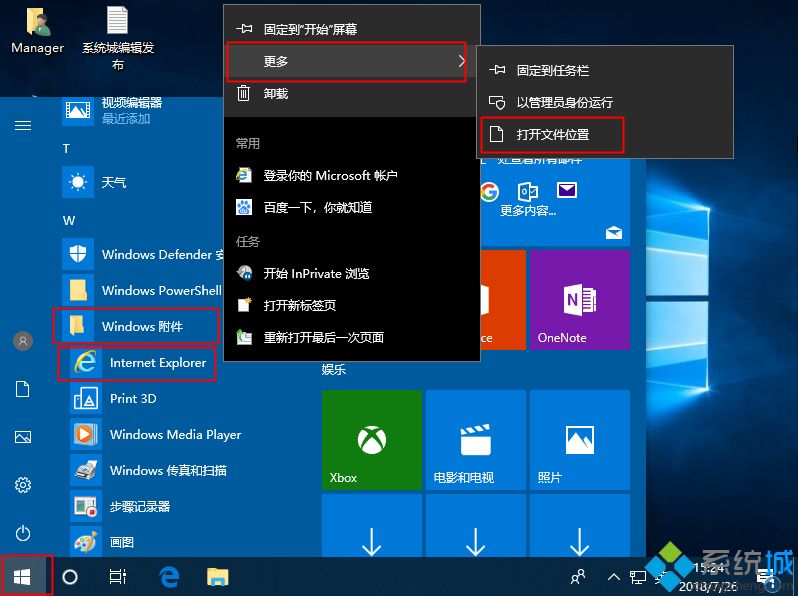Jump to letter T section header
This screenshot has height=596, width=798.
click(x=66, y=148)
